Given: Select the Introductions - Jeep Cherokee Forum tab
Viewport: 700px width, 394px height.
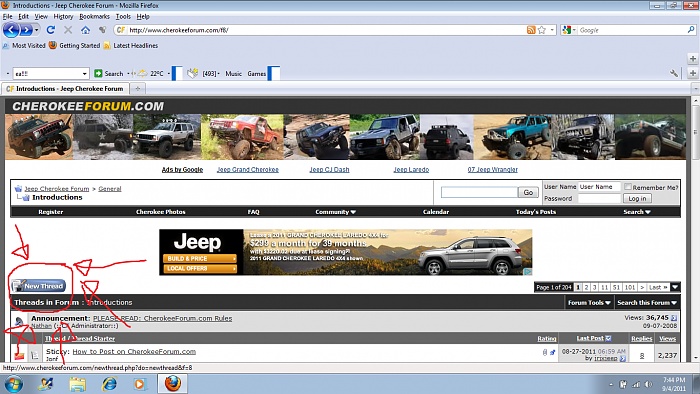Looking at the screenshot, I should pos(65,88).
